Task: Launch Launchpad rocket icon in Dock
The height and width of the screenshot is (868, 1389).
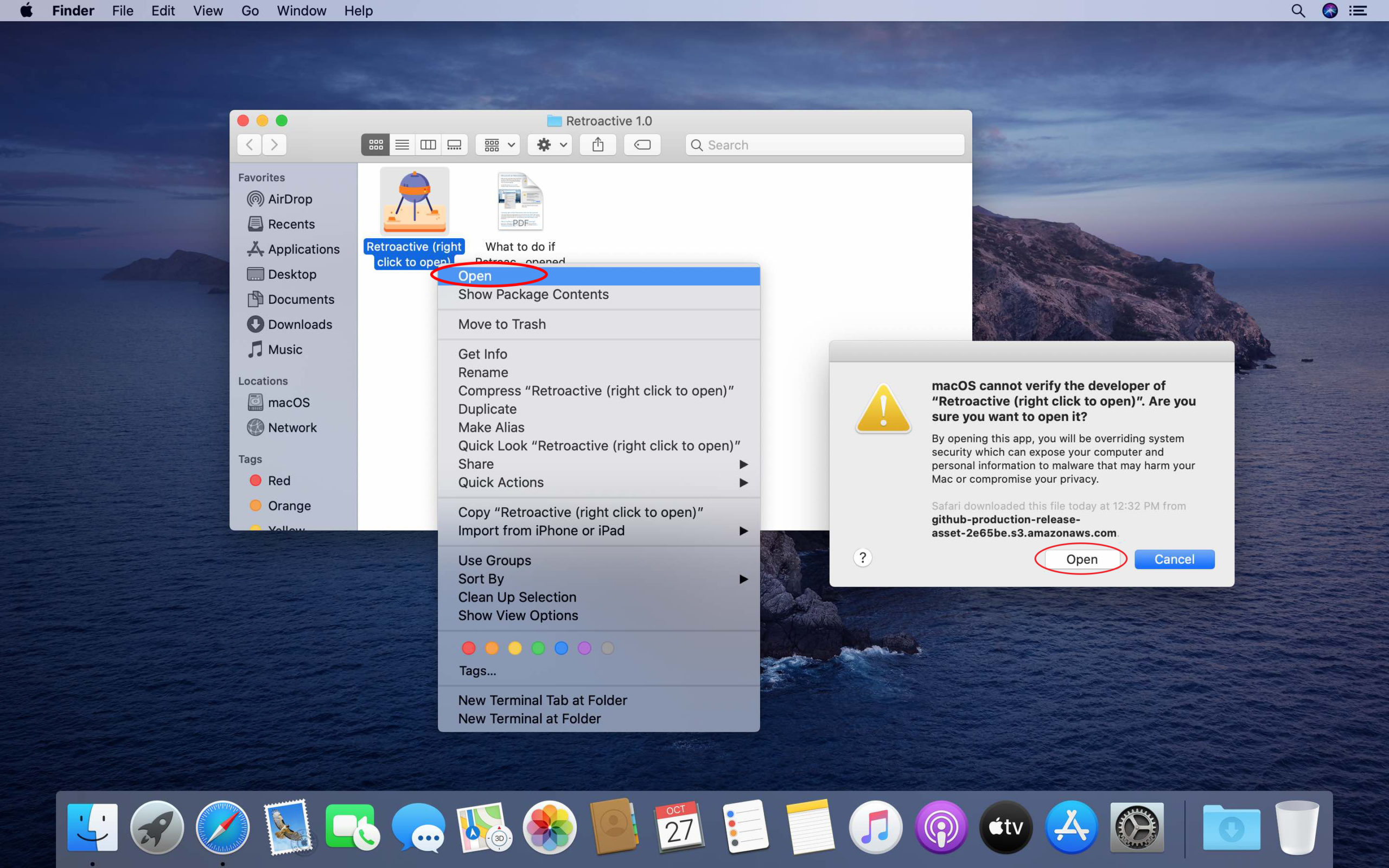Action: pyautogui.click(x=157, y=827)
